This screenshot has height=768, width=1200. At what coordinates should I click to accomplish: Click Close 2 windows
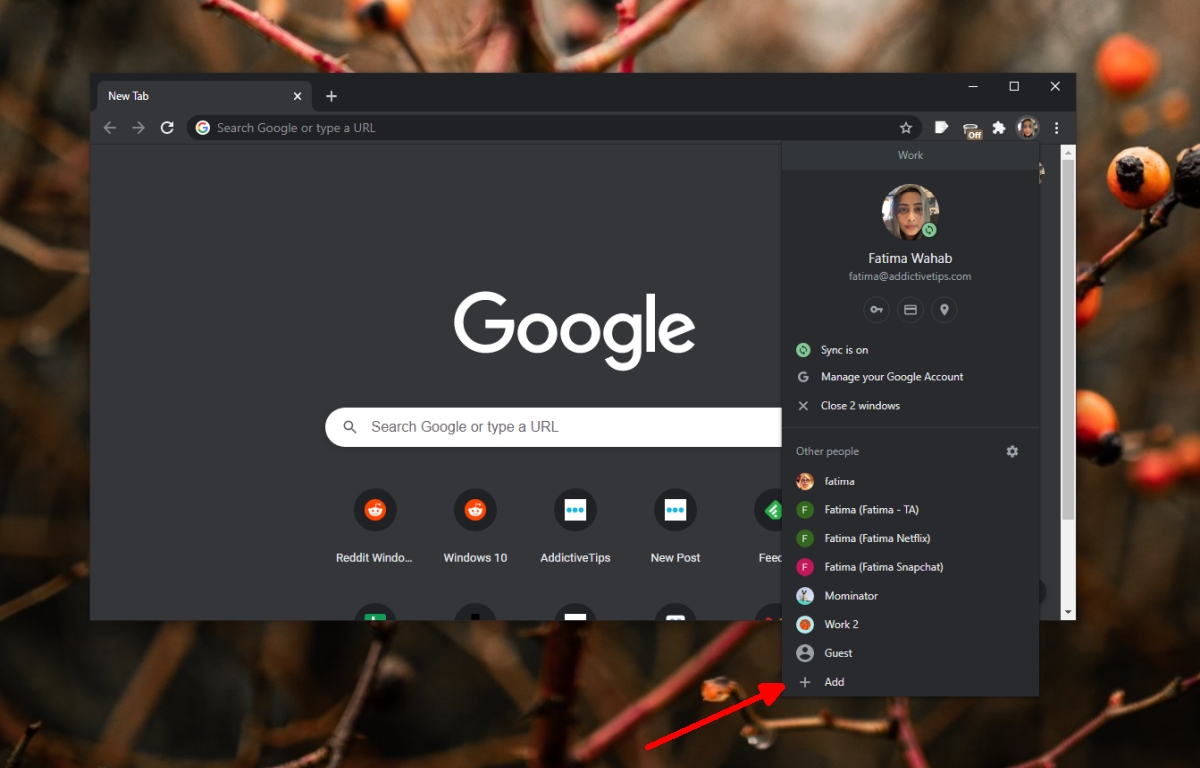click(x=859, y=406)
